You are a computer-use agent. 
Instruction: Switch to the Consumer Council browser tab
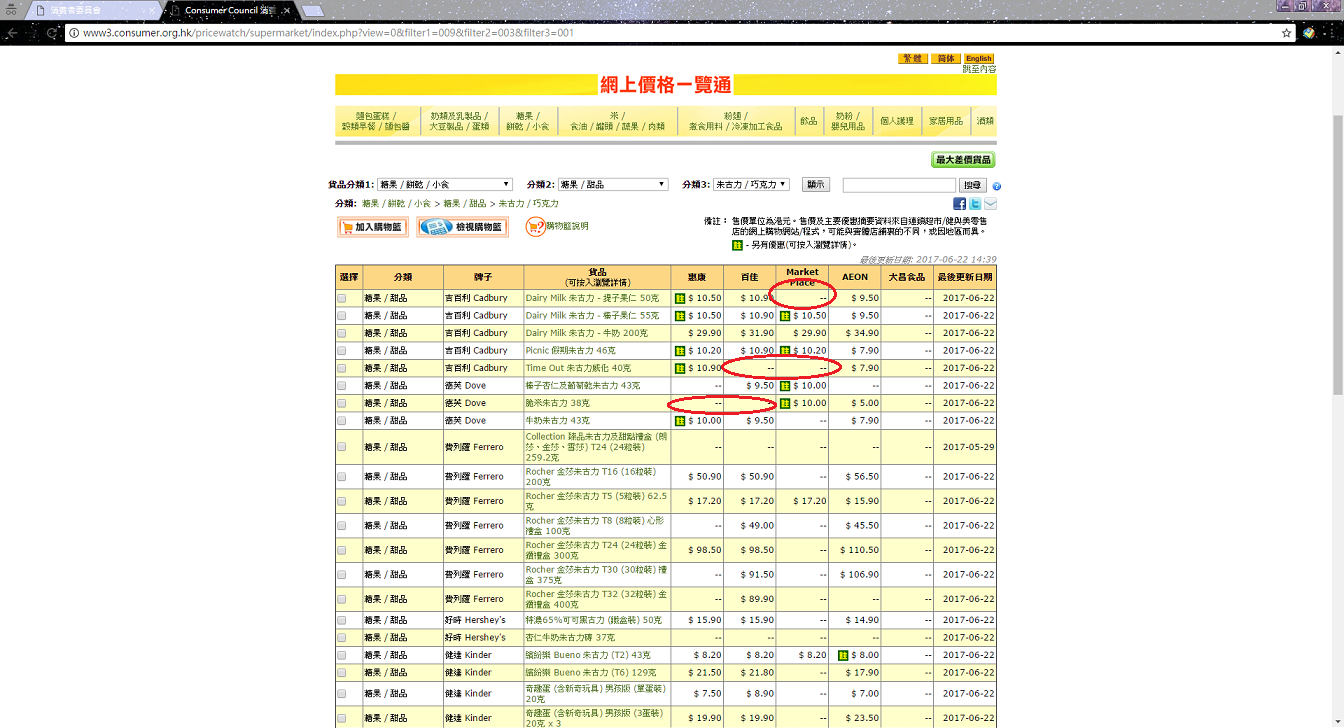pyautogui.click(x=230, y=10)
